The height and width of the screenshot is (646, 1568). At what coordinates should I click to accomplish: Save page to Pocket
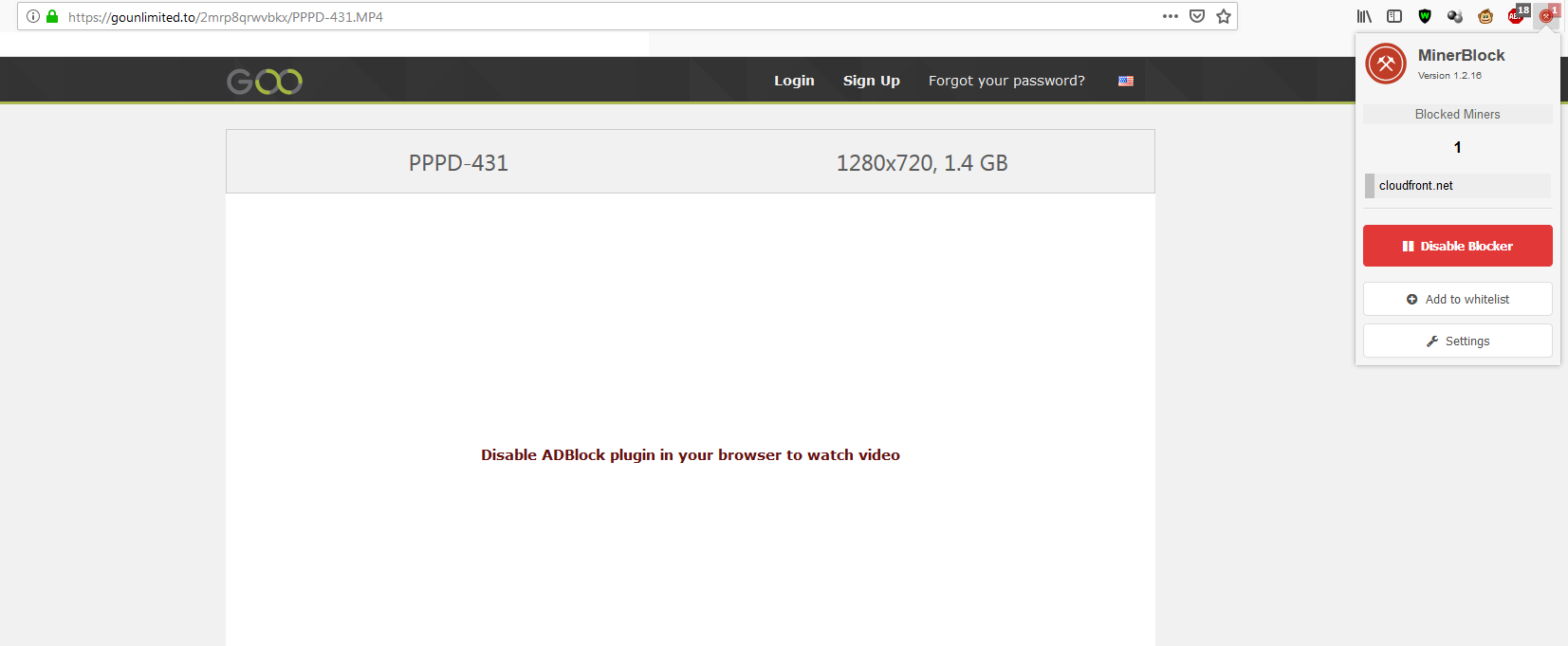tap(1197, 16)
